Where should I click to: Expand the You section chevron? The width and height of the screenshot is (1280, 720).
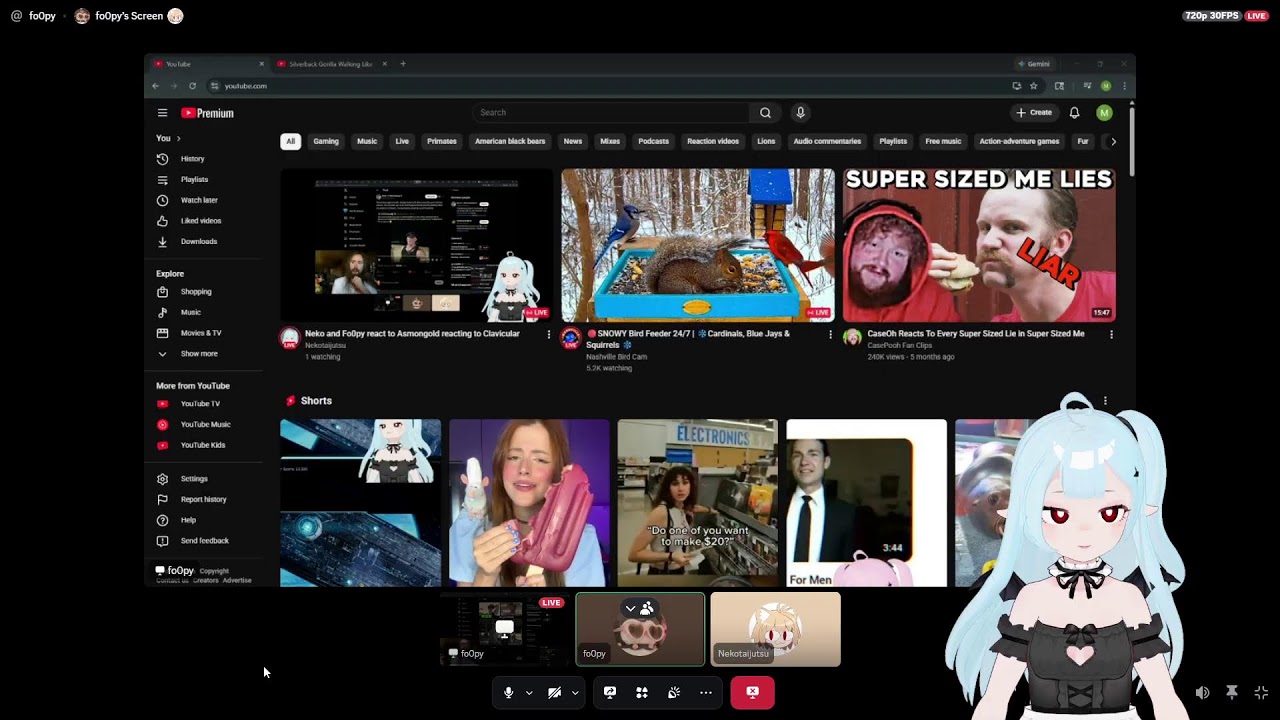178,138
